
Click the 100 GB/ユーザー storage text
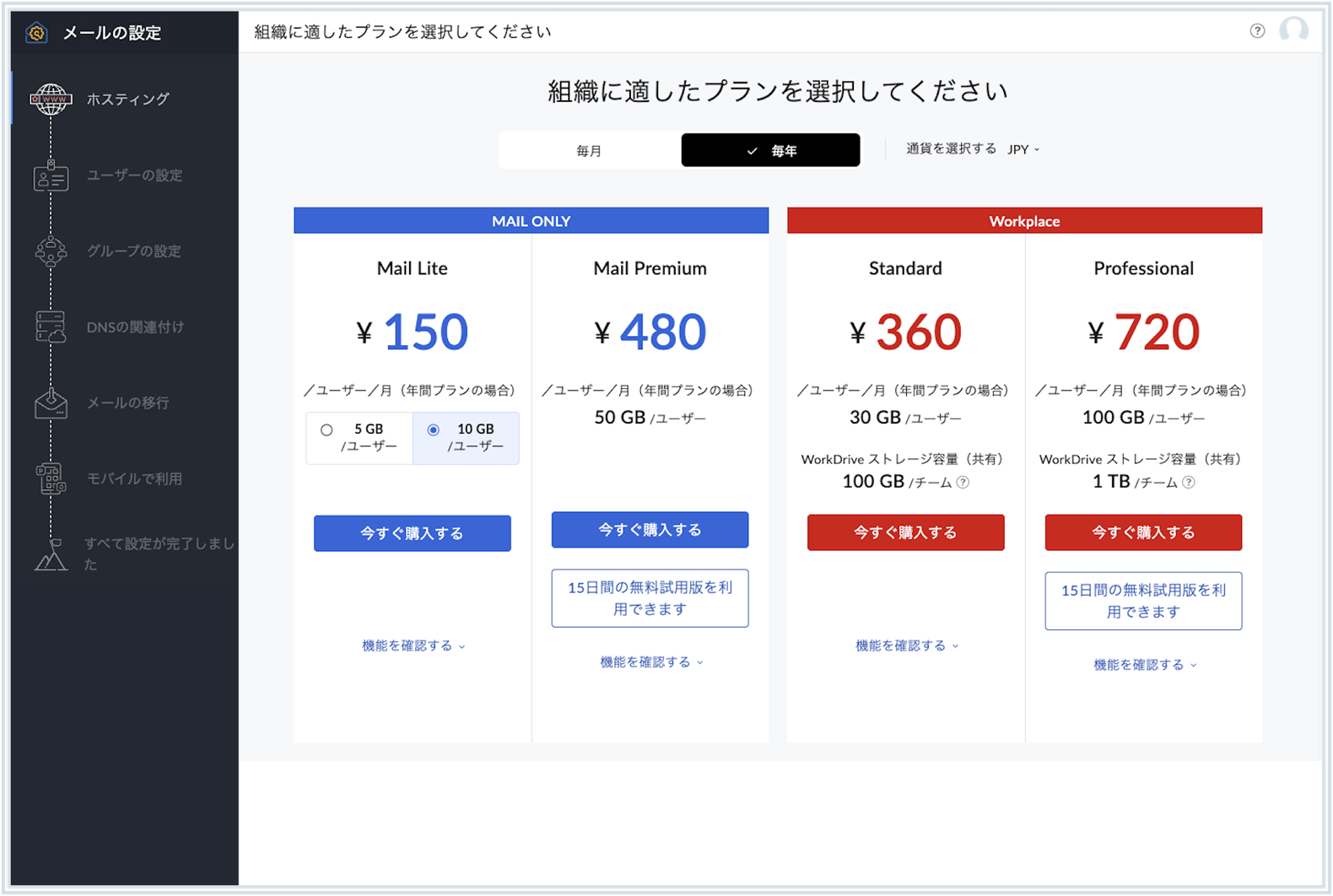(1144, 418)
